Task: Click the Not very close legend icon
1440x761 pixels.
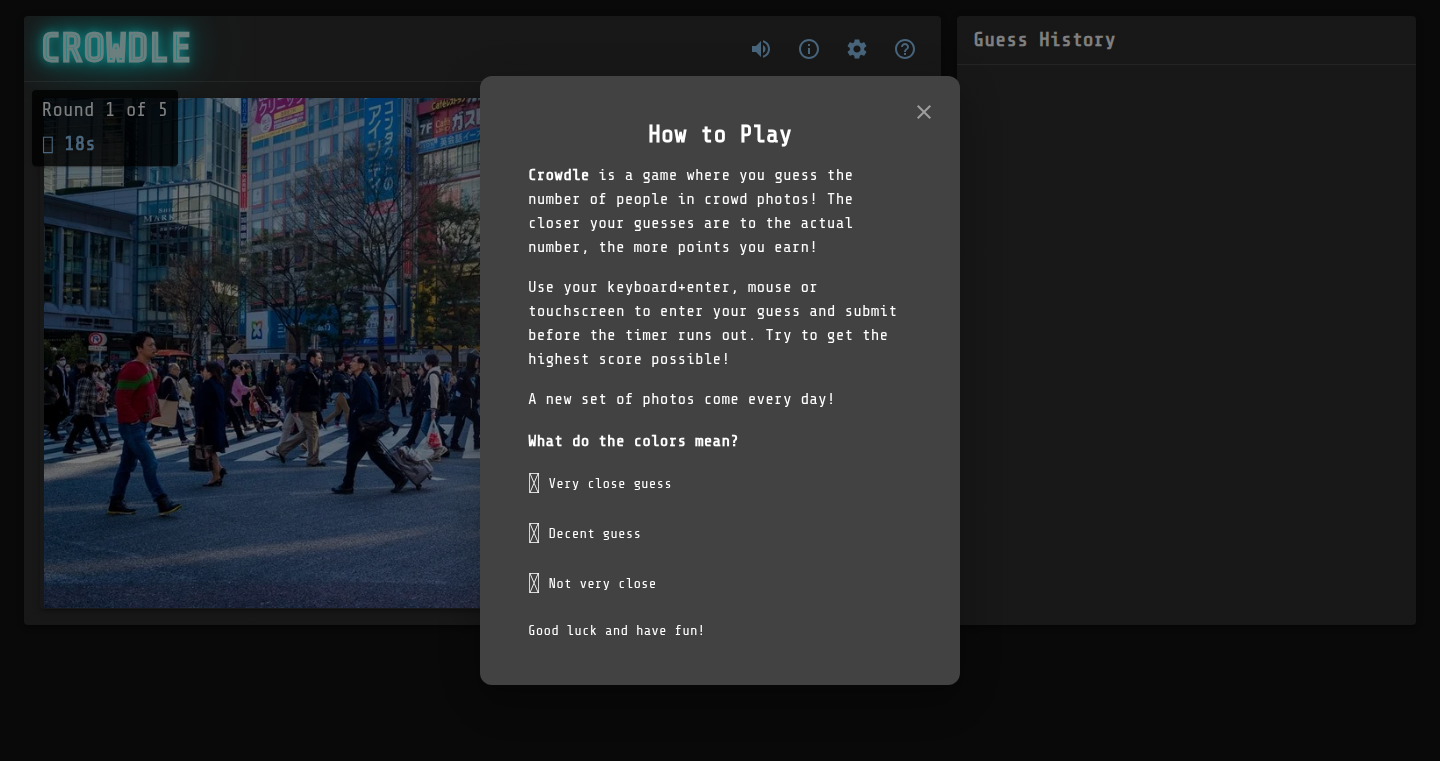Action: point(534,583)
